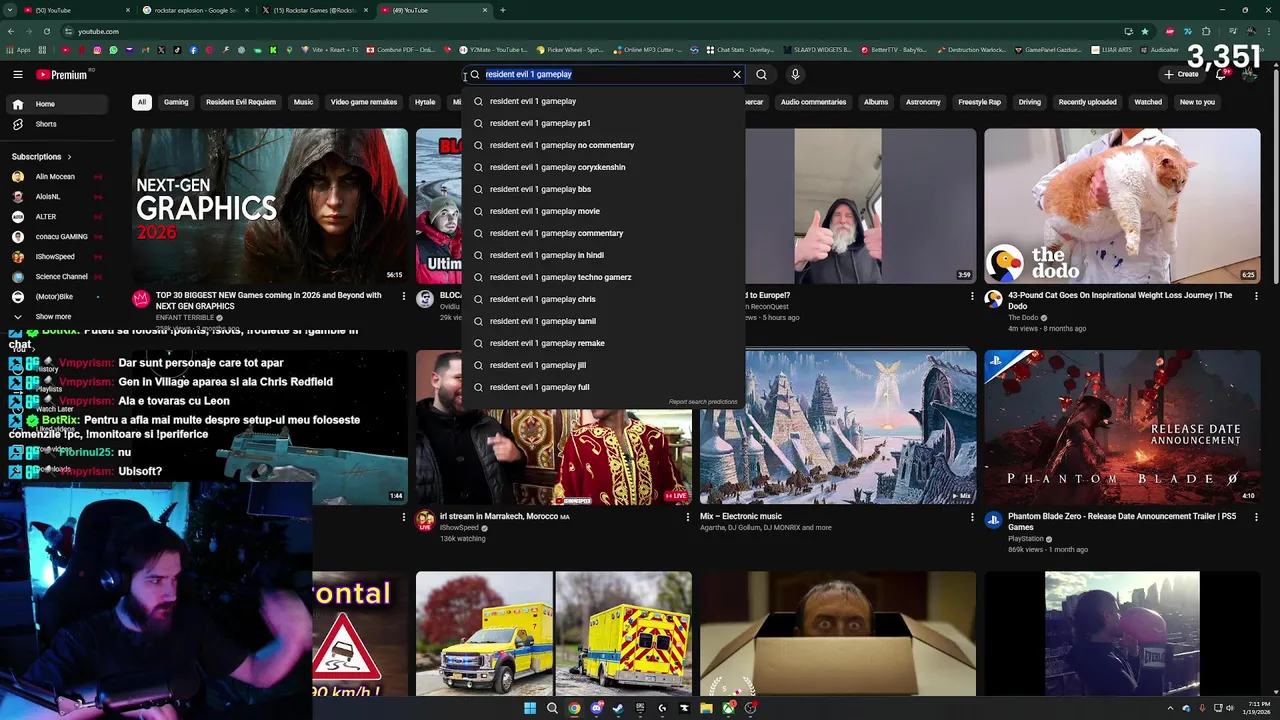
Task: Choose suggestion 'gameplay coryxkenshin'
Action: [604, 167]
